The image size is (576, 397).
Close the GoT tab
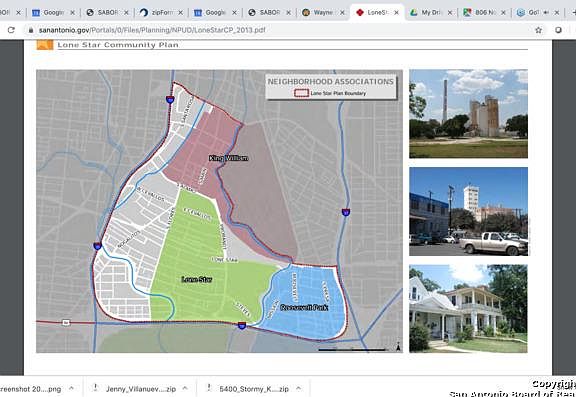click(557, 12)
